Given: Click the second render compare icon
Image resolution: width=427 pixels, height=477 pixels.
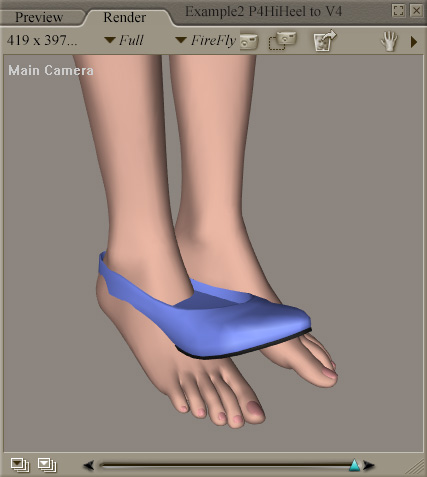Looking at the screenshot, I should (x=47, y=465).
